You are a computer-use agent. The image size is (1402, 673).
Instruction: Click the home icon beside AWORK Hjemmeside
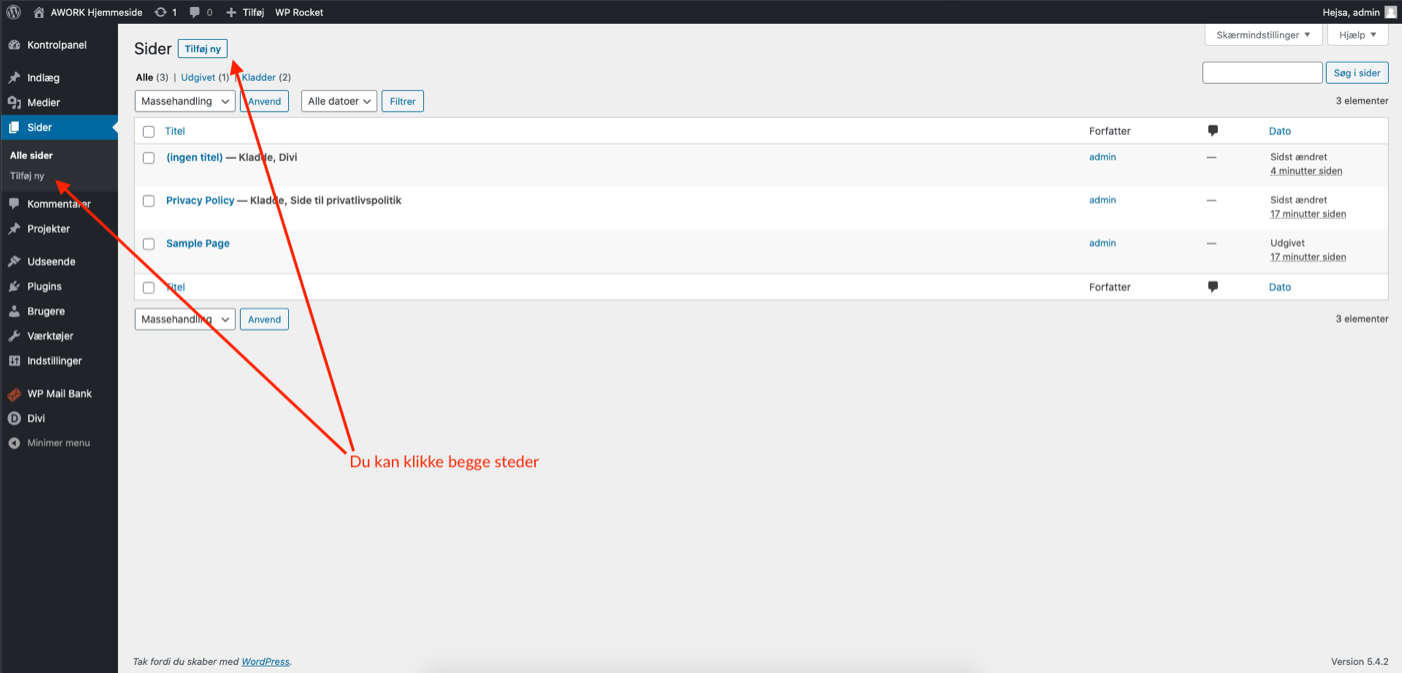(39, 12)
